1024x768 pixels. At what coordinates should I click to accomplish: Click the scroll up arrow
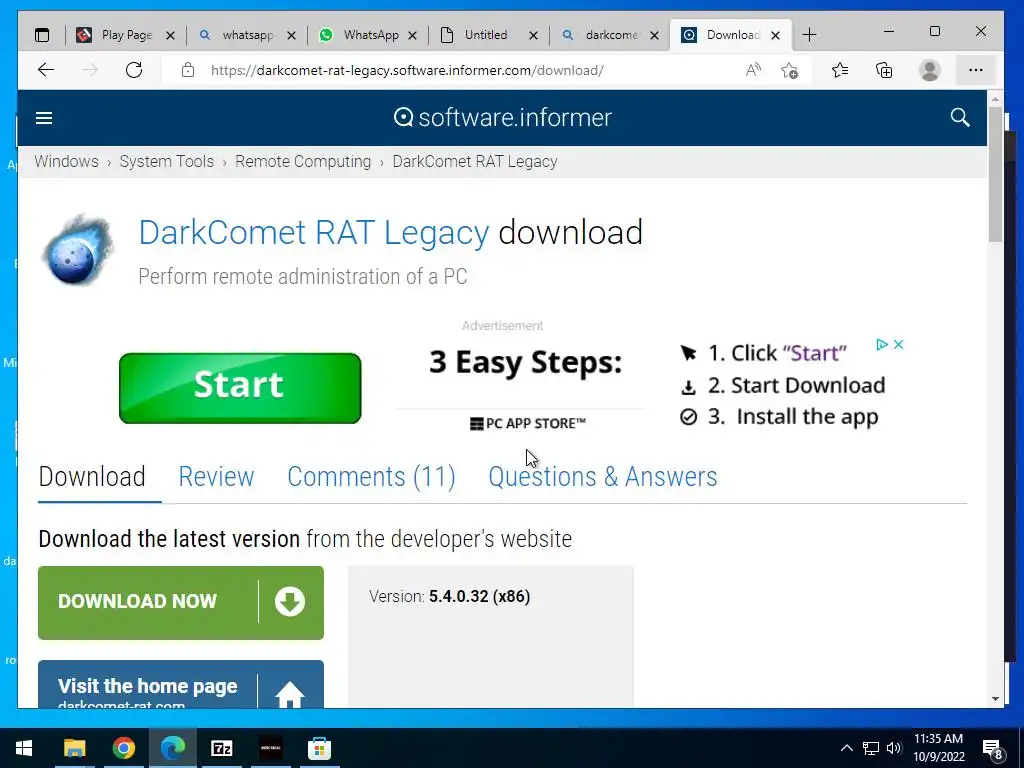[x=995, y=99]
